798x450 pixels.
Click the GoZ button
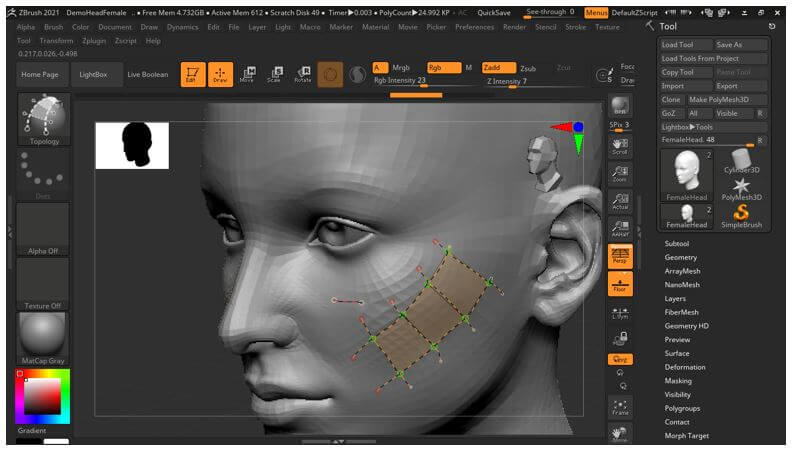pyautogui.click(x=671, y=114)
